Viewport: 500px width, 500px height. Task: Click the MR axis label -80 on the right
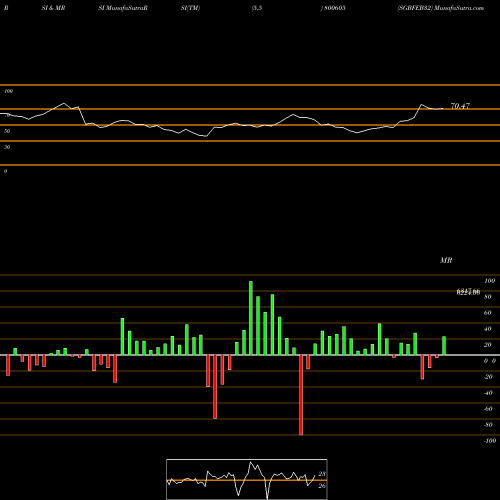488,425
